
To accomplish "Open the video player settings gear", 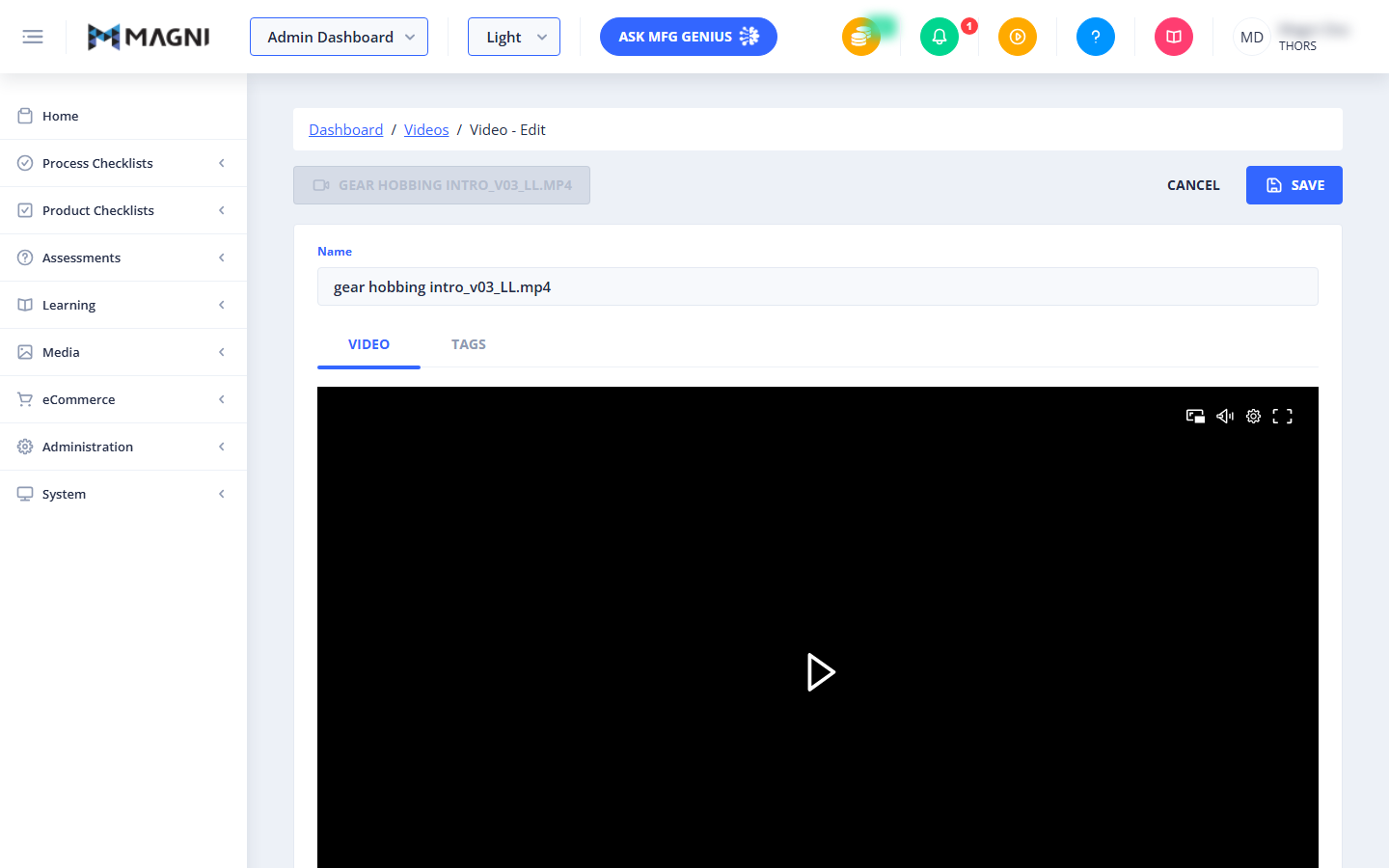I will click(x=1253, y=416).
